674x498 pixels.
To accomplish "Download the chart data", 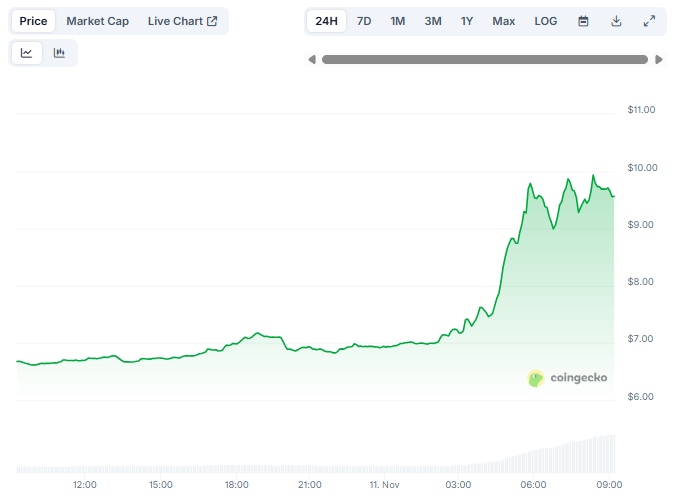I will click(616, 21).
